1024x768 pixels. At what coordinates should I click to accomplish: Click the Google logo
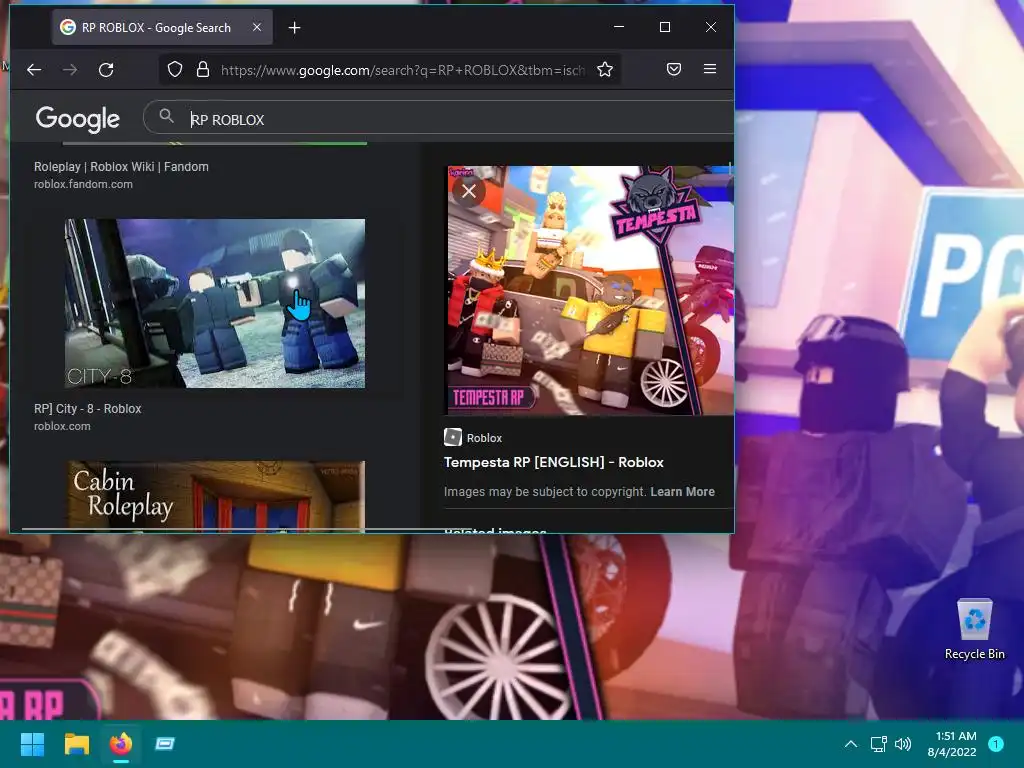tap(78, 118)
